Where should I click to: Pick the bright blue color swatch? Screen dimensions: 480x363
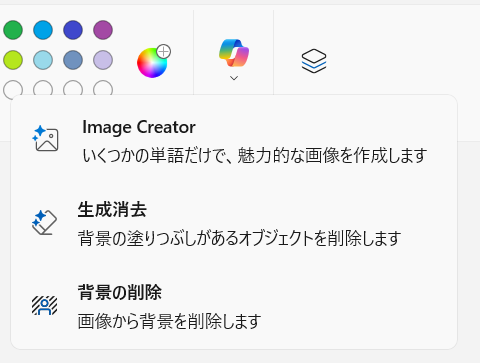tap(43, 30)
